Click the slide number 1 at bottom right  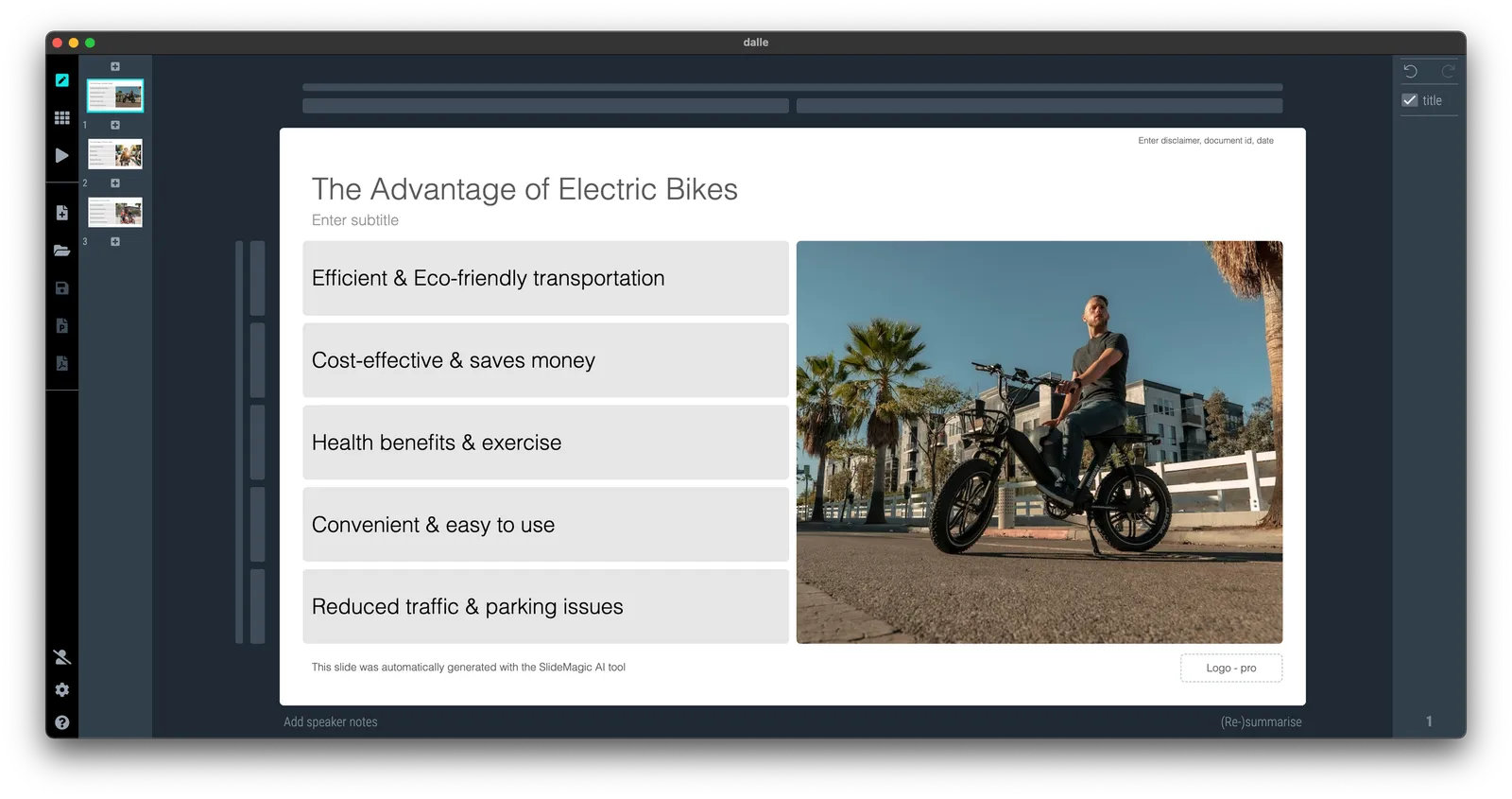click(x=1429, y=721)
